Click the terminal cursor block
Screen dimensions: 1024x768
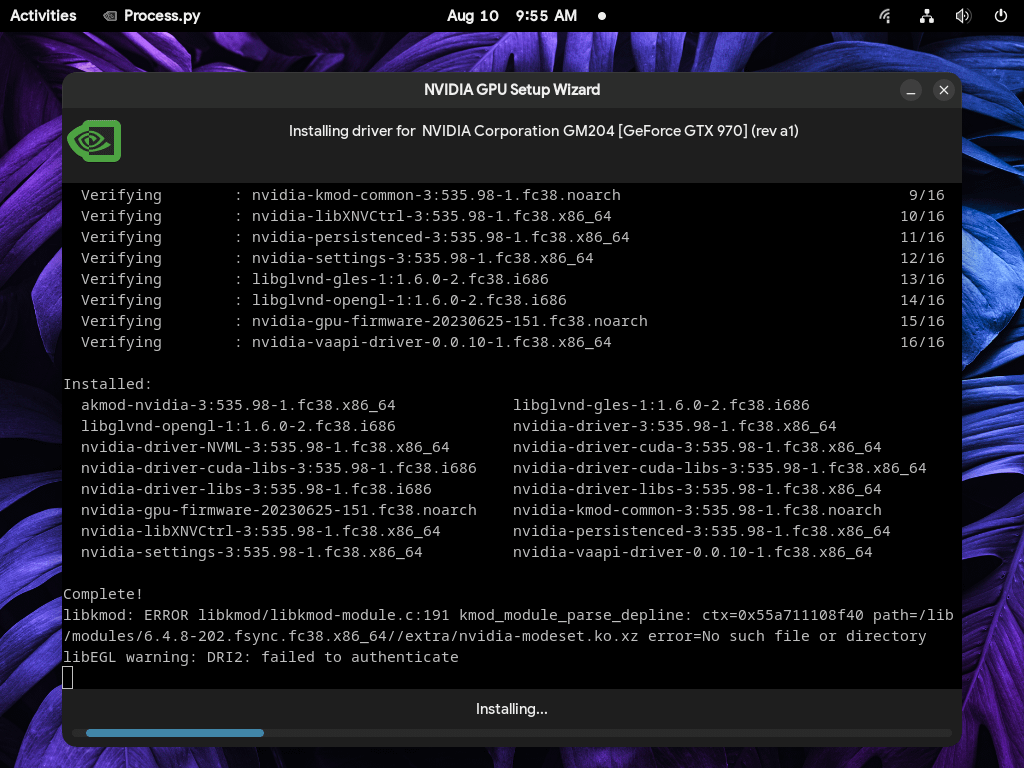(x=67, y=678)
